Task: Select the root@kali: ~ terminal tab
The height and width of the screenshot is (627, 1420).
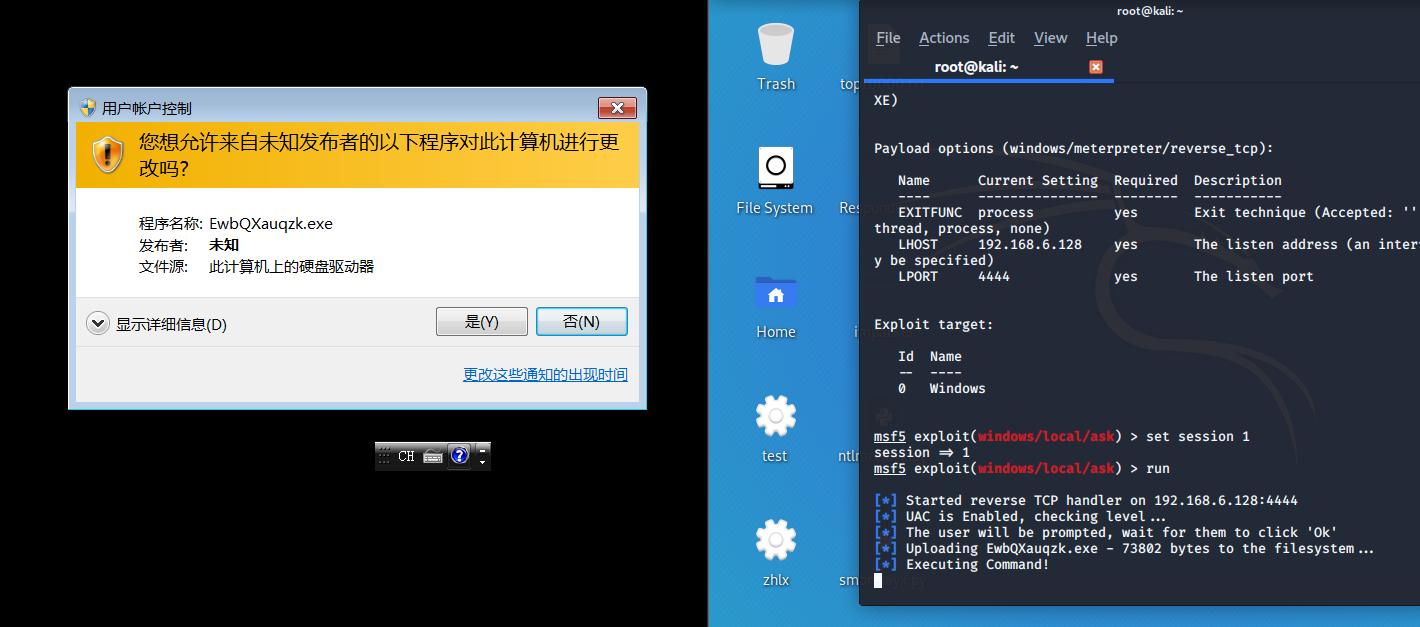Action: (x=988, y=67)
